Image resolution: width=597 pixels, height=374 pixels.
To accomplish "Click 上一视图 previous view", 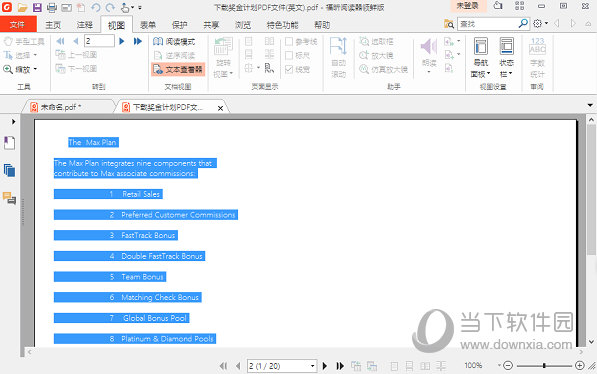I will point(76,55).
